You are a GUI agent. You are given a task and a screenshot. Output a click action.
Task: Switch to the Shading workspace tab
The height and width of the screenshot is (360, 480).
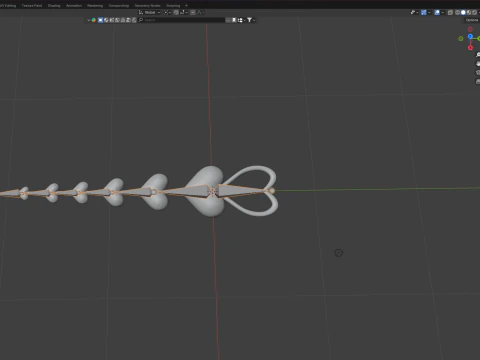[x=54, y=6]
